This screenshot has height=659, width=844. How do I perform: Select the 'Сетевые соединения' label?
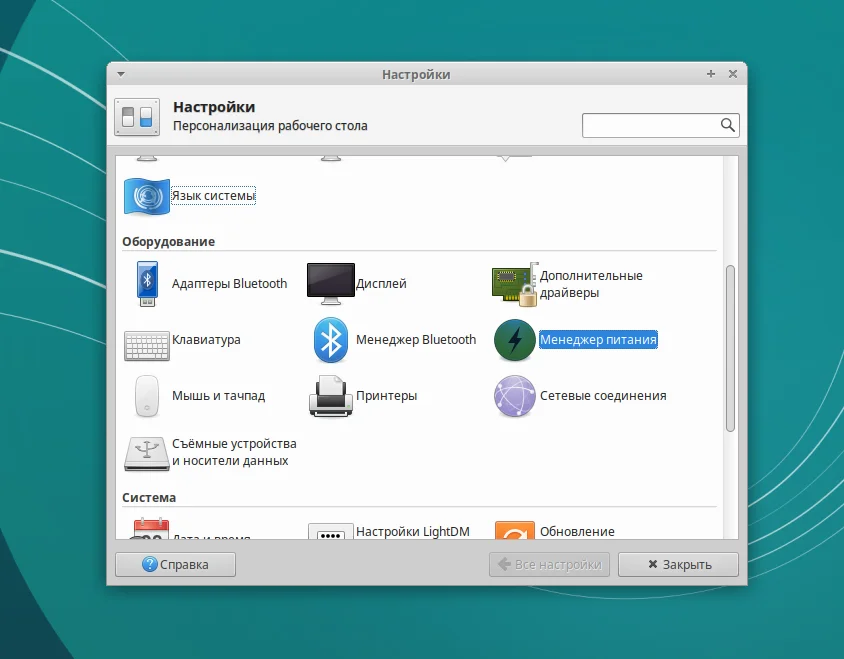603,396
